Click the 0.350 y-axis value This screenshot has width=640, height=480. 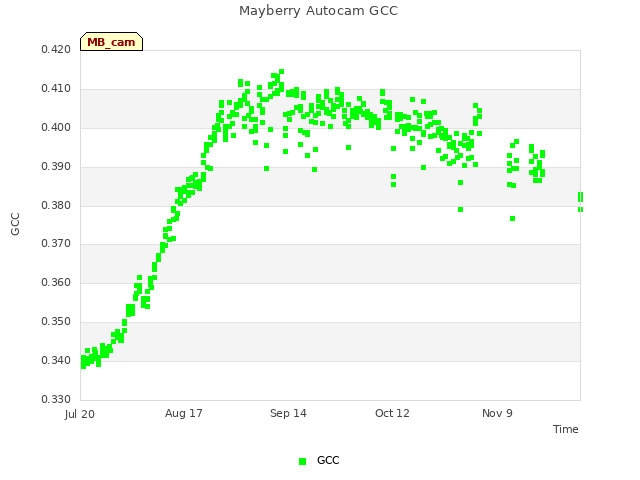pos(56,322)
